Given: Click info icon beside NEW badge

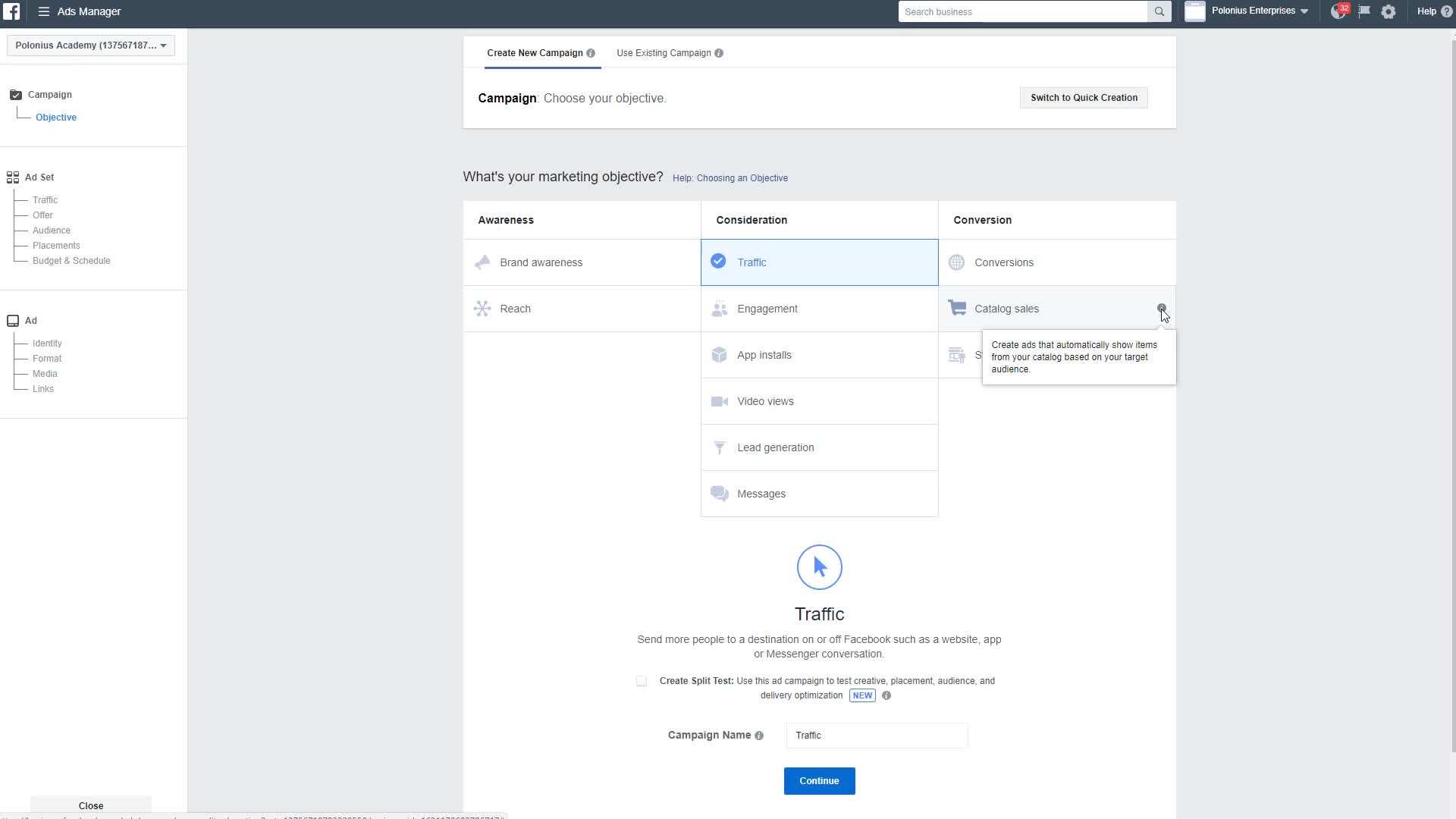Looking at the screenshot, I should 886,695.
